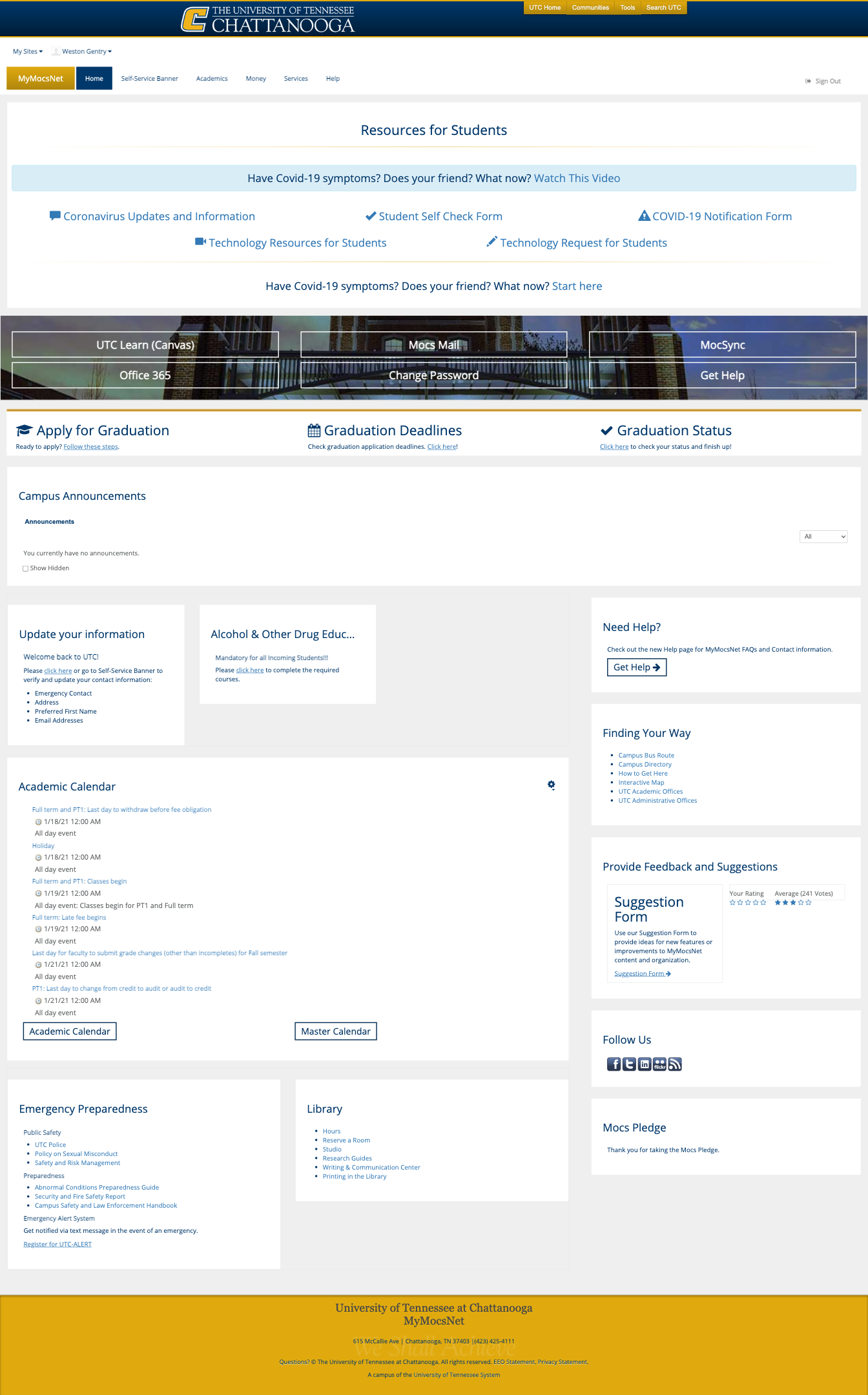The image size is (868, 1395).
Task: Click the Start here link
Action: 577,286
